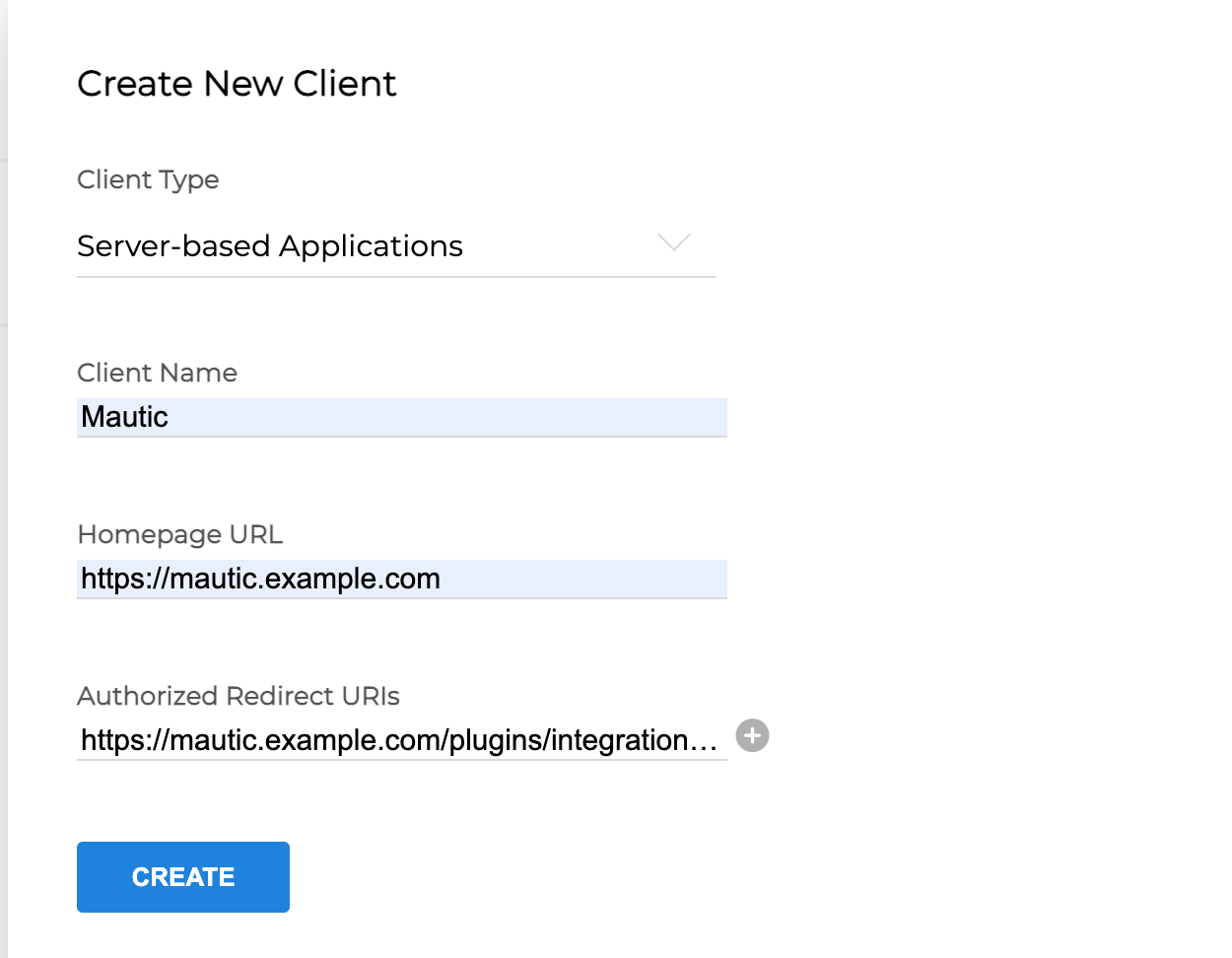Click the gray strip left of the dialog
Image resolution: width=1232 pixels, height=958 pixels.
pos(3,493)
